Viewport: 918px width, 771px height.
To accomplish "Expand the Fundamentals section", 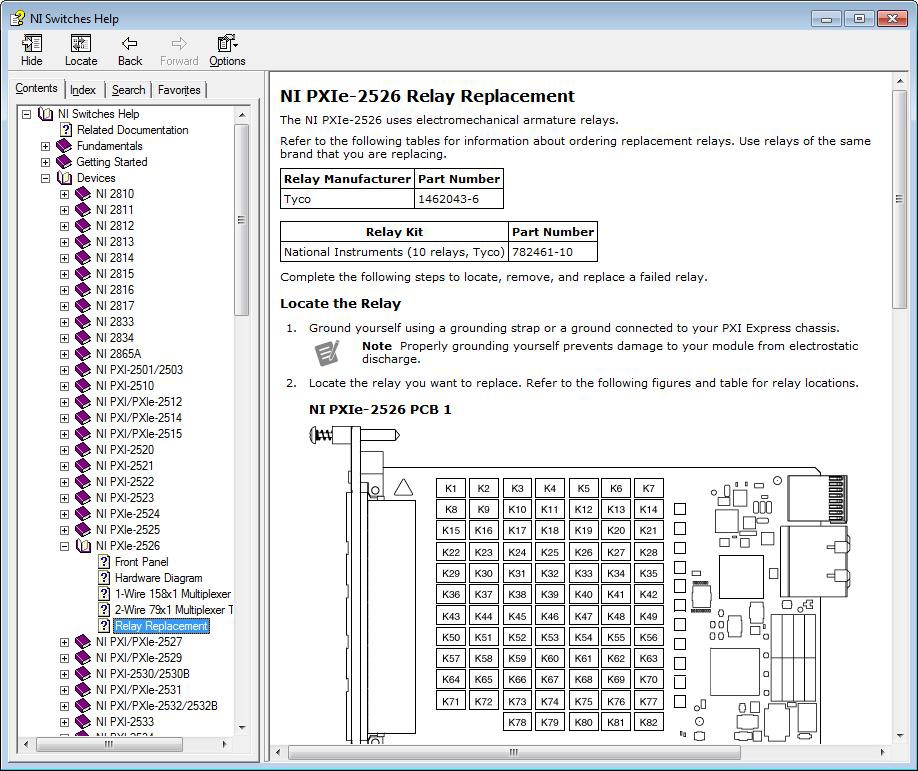I will pos(44,145).
